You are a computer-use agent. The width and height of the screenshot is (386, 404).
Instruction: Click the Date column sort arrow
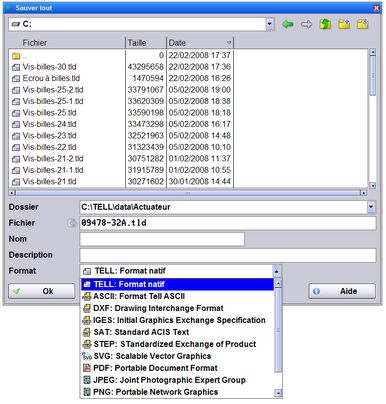[229, 43]
